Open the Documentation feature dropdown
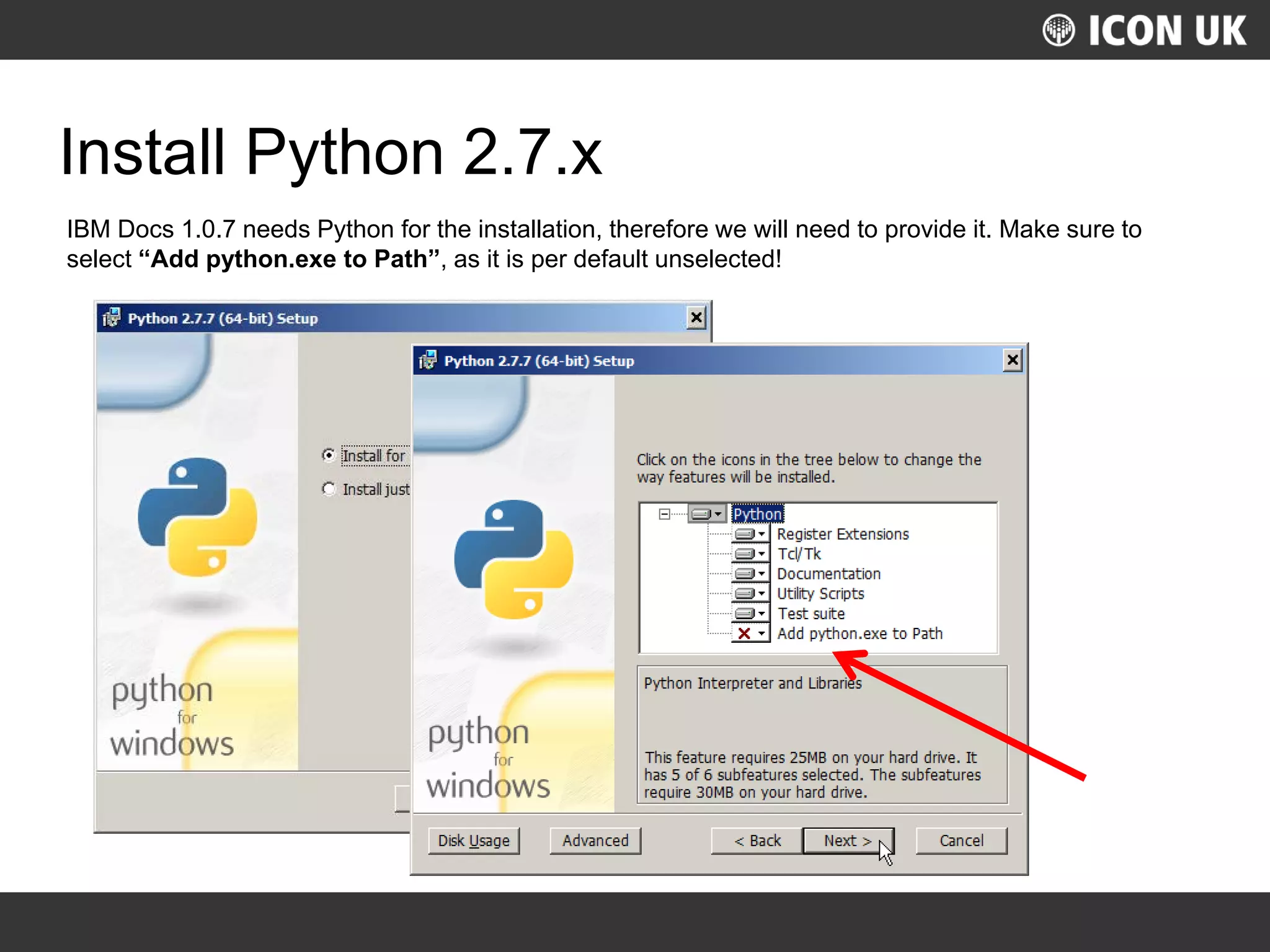 pos(751,573)
